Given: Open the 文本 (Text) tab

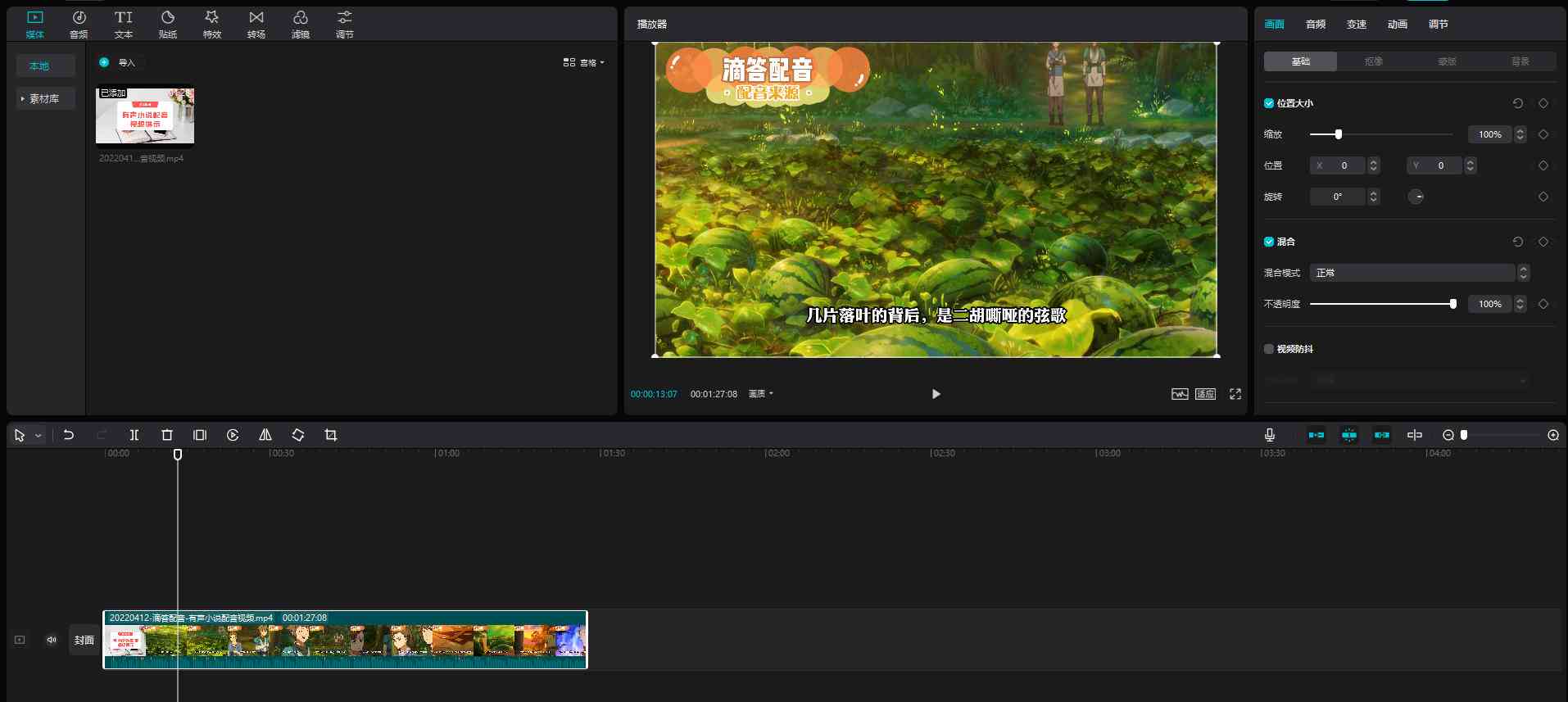Looking at the screenshot, I should (123, 24).
